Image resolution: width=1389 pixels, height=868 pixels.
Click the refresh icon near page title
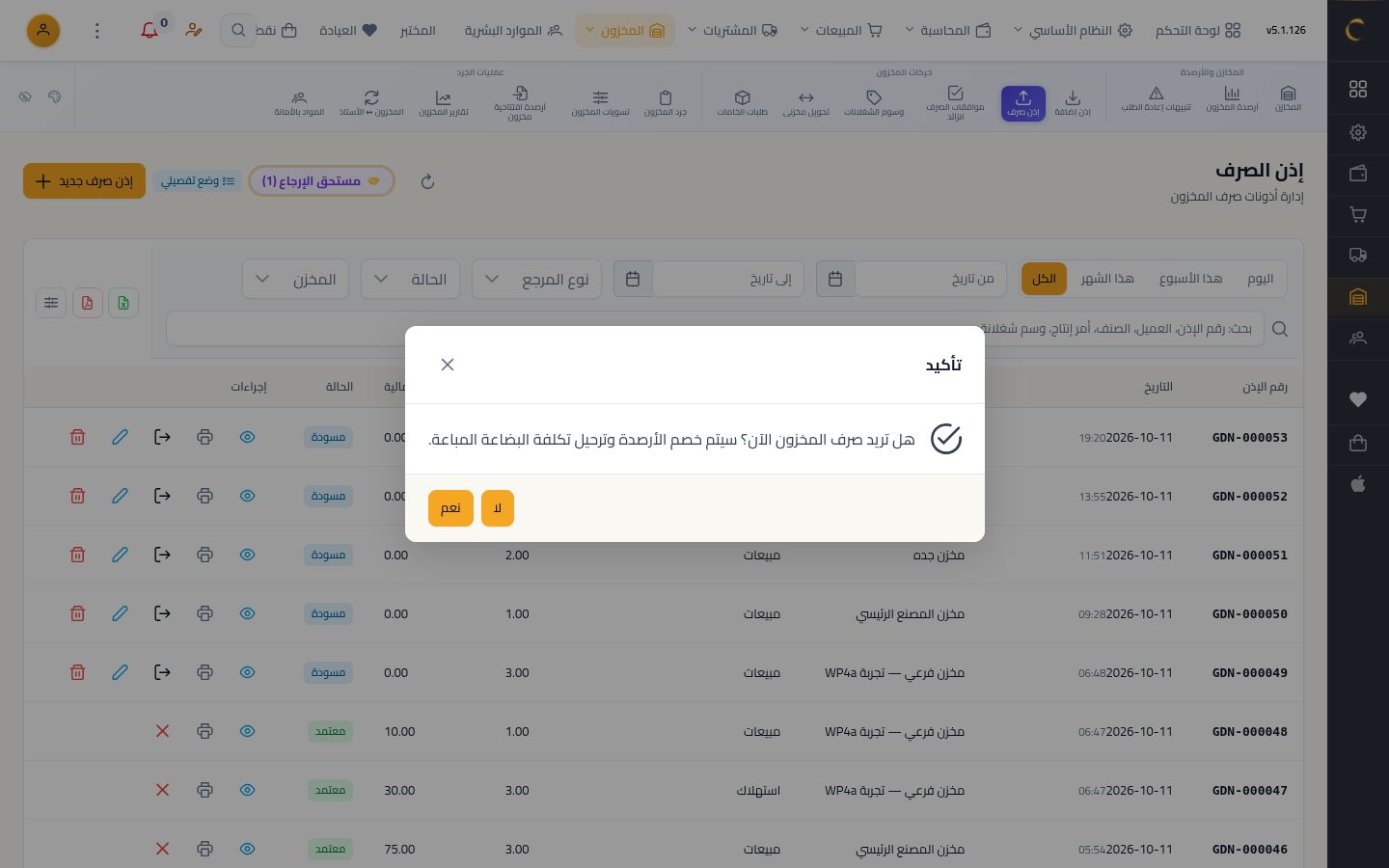coord(428,181)
